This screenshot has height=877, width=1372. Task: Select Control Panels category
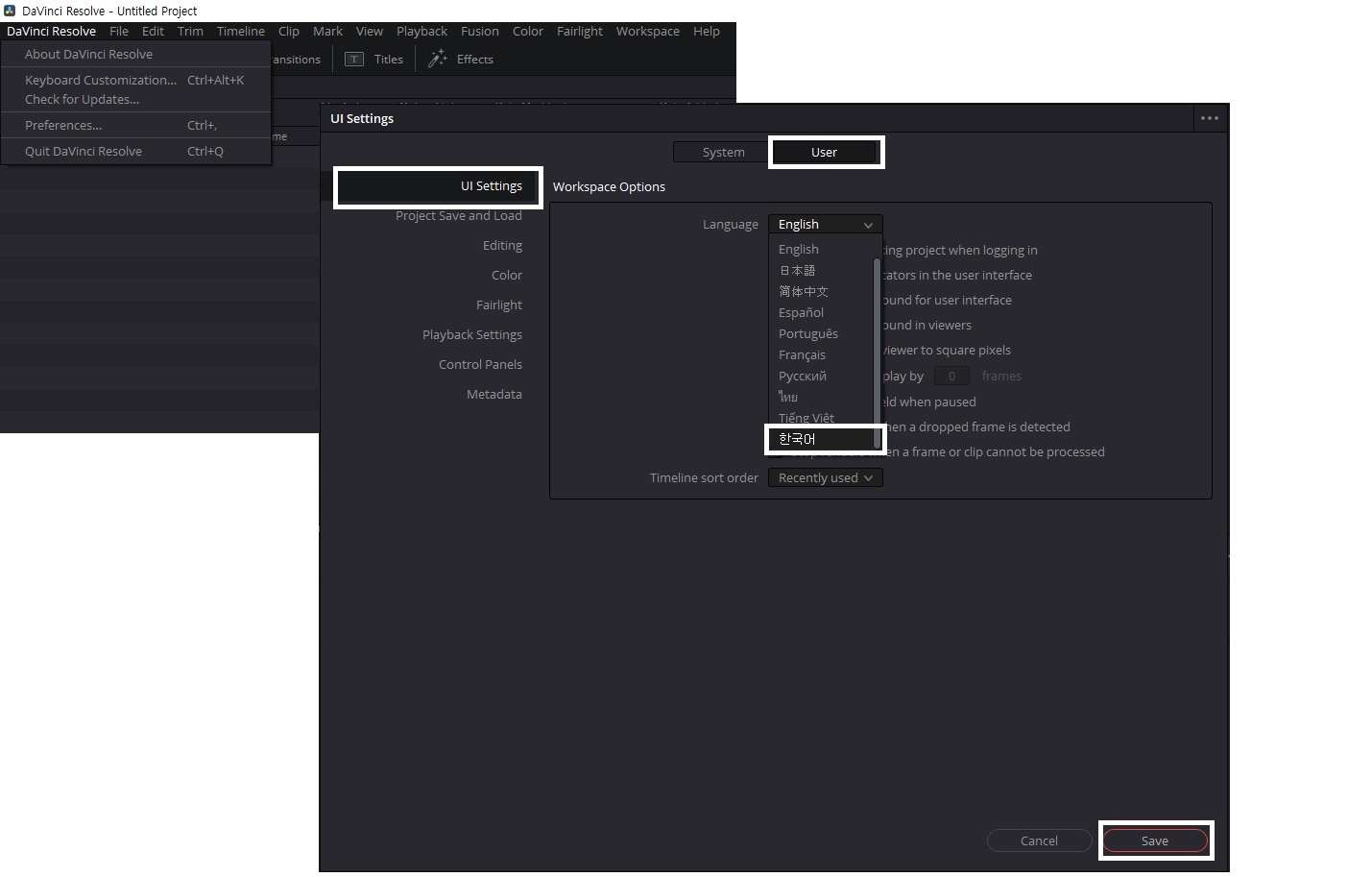point(480,364)
